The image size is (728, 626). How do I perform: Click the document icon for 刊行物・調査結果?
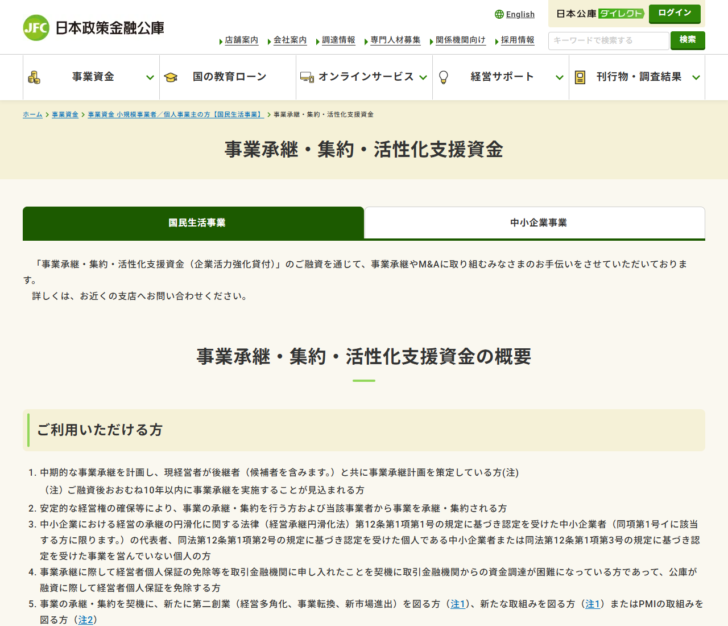pyautogui.click(x=580, y=77)
